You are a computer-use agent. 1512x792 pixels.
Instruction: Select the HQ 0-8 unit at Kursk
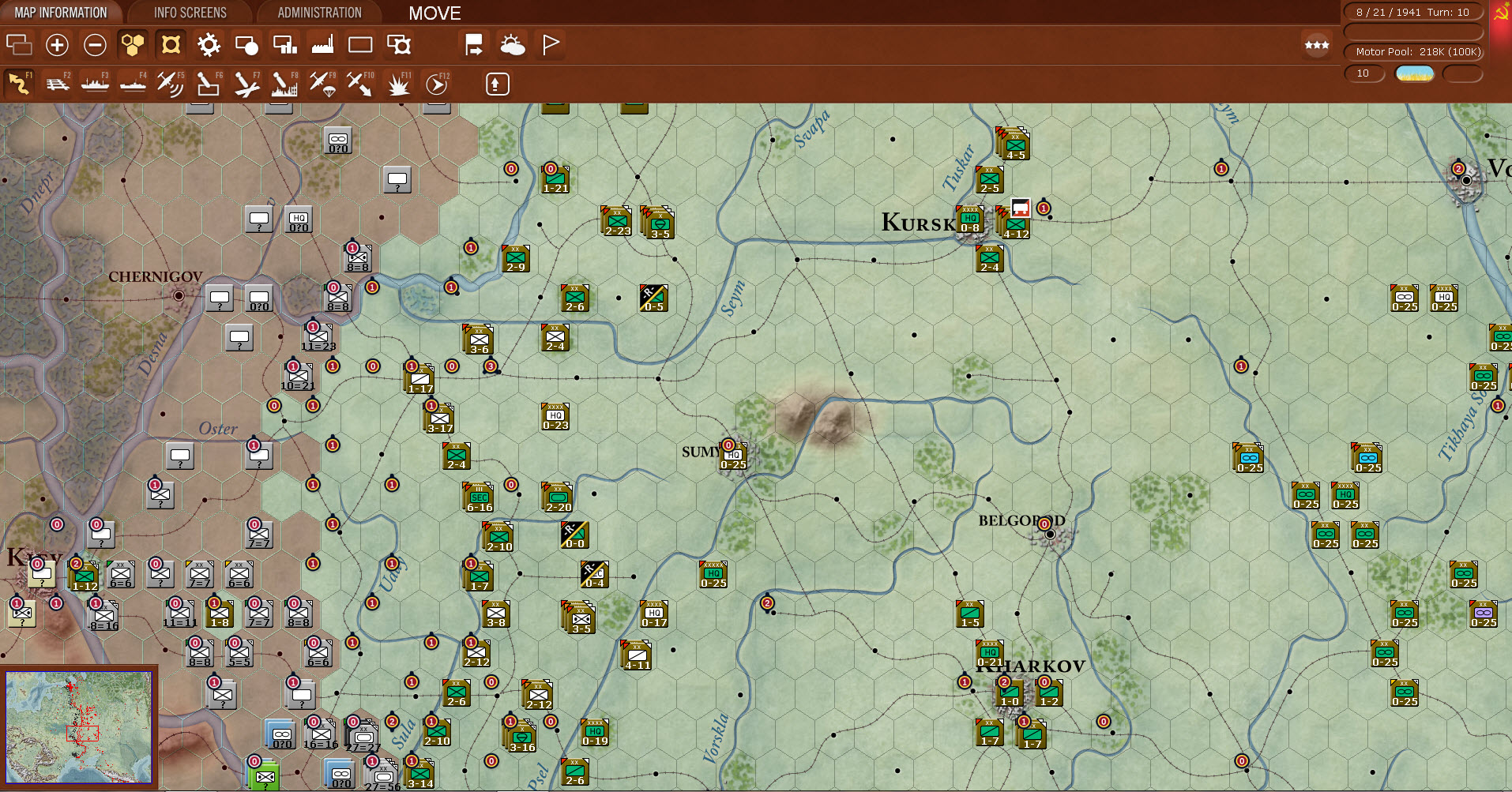(970, 220)
